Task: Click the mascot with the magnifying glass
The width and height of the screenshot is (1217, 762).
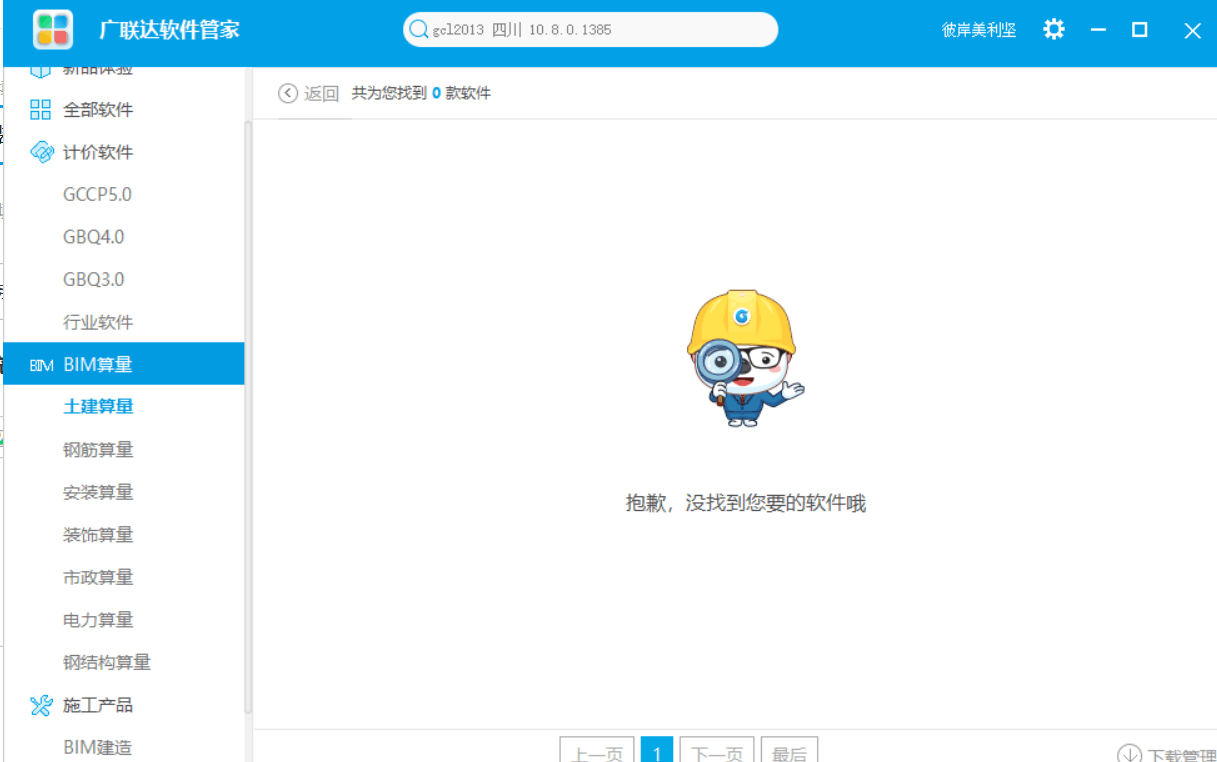Action: point(744,357)
